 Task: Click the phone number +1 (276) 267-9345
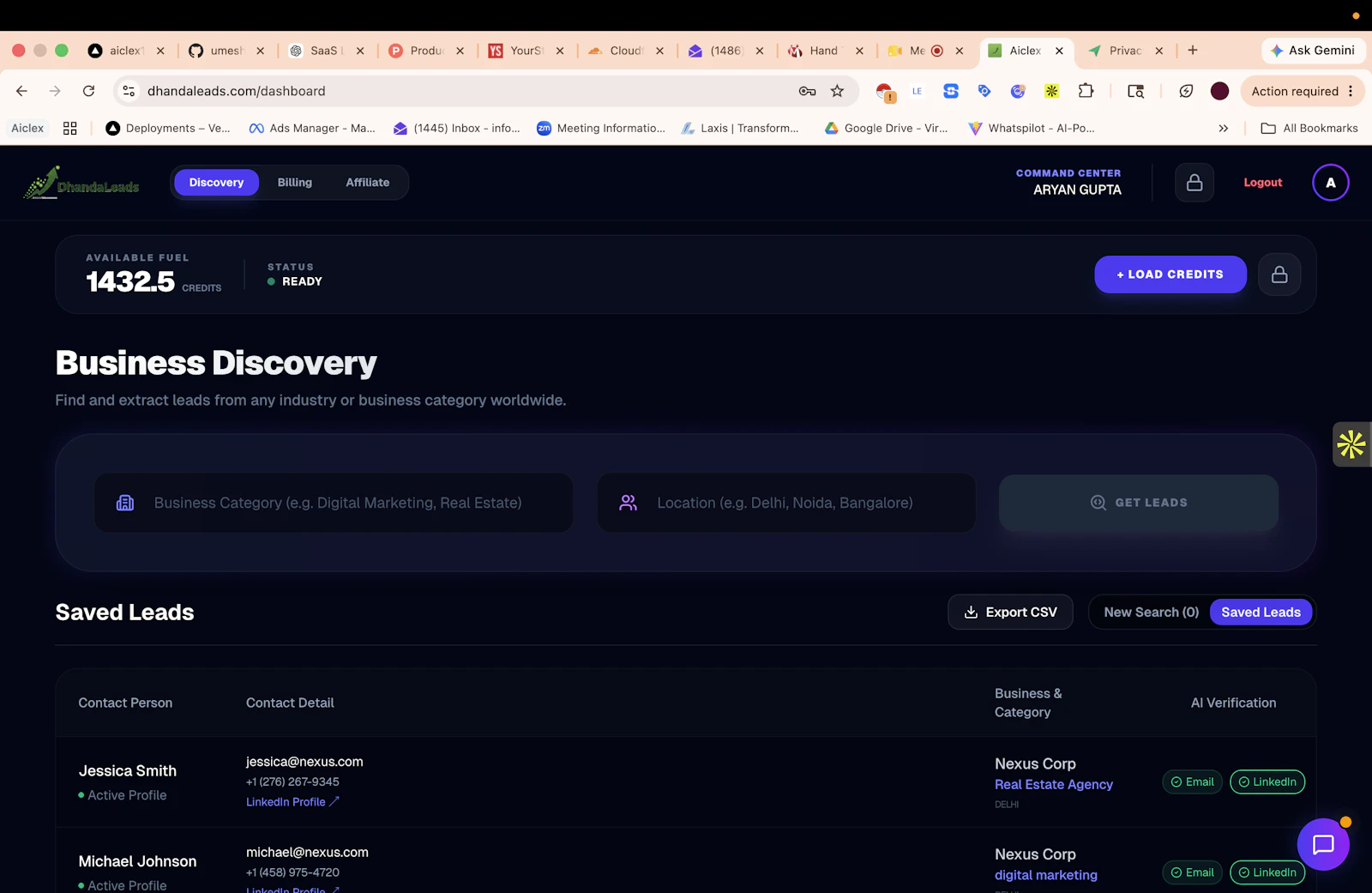tap(292, 781)
